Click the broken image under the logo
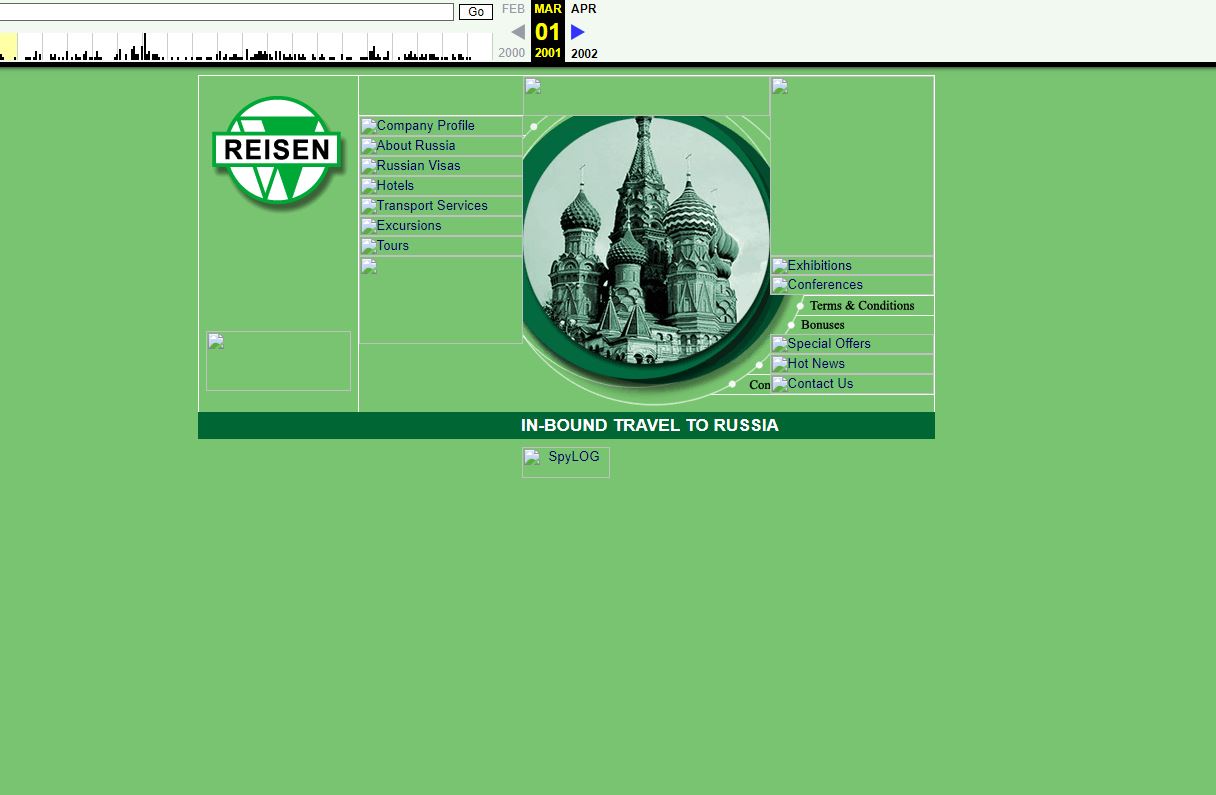The height and width of the screenshot is (795, 1216). point(278,360)
